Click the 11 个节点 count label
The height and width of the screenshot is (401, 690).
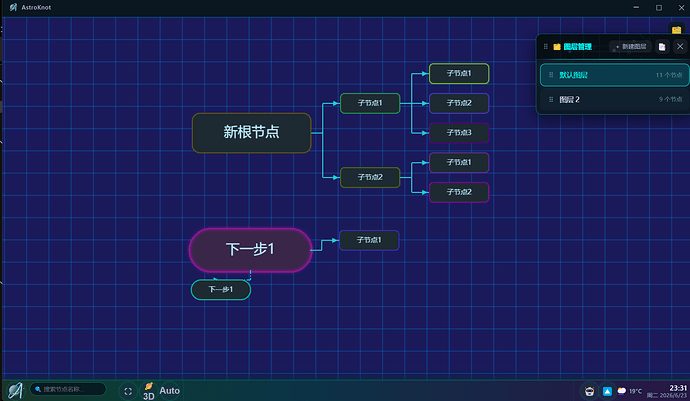(669, 75)
